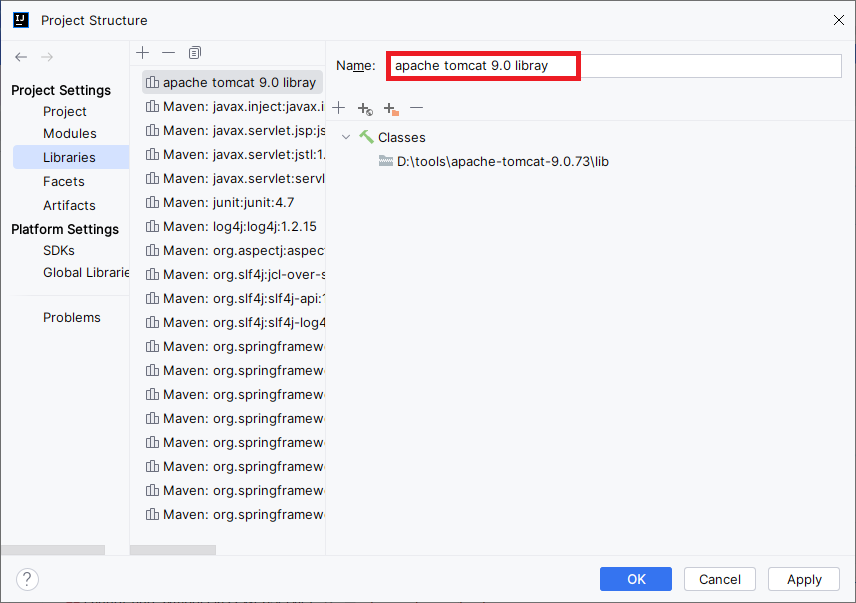The width and height of the screenshot is (856, 603).
Task: Open Facets settings page
Action: pos(63,181)
